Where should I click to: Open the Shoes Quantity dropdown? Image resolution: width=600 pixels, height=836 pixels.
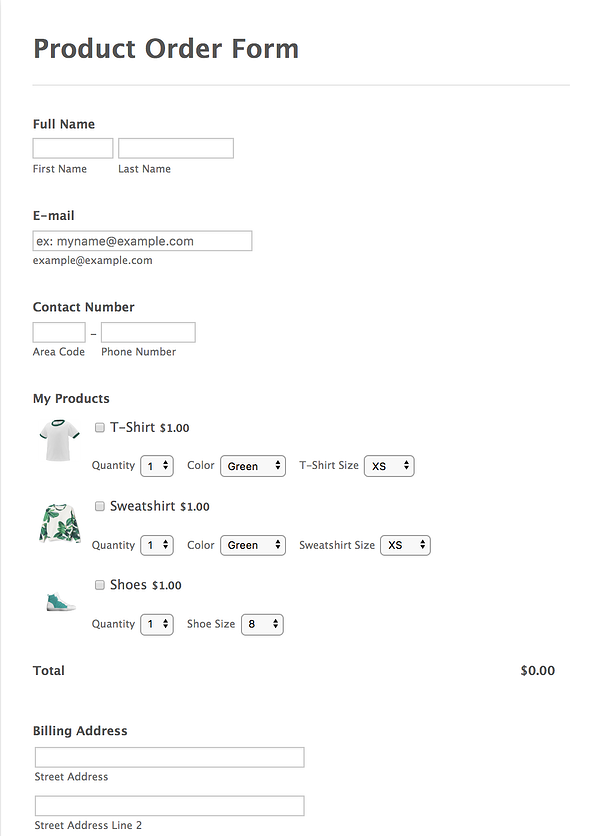(x=157, y=624)
